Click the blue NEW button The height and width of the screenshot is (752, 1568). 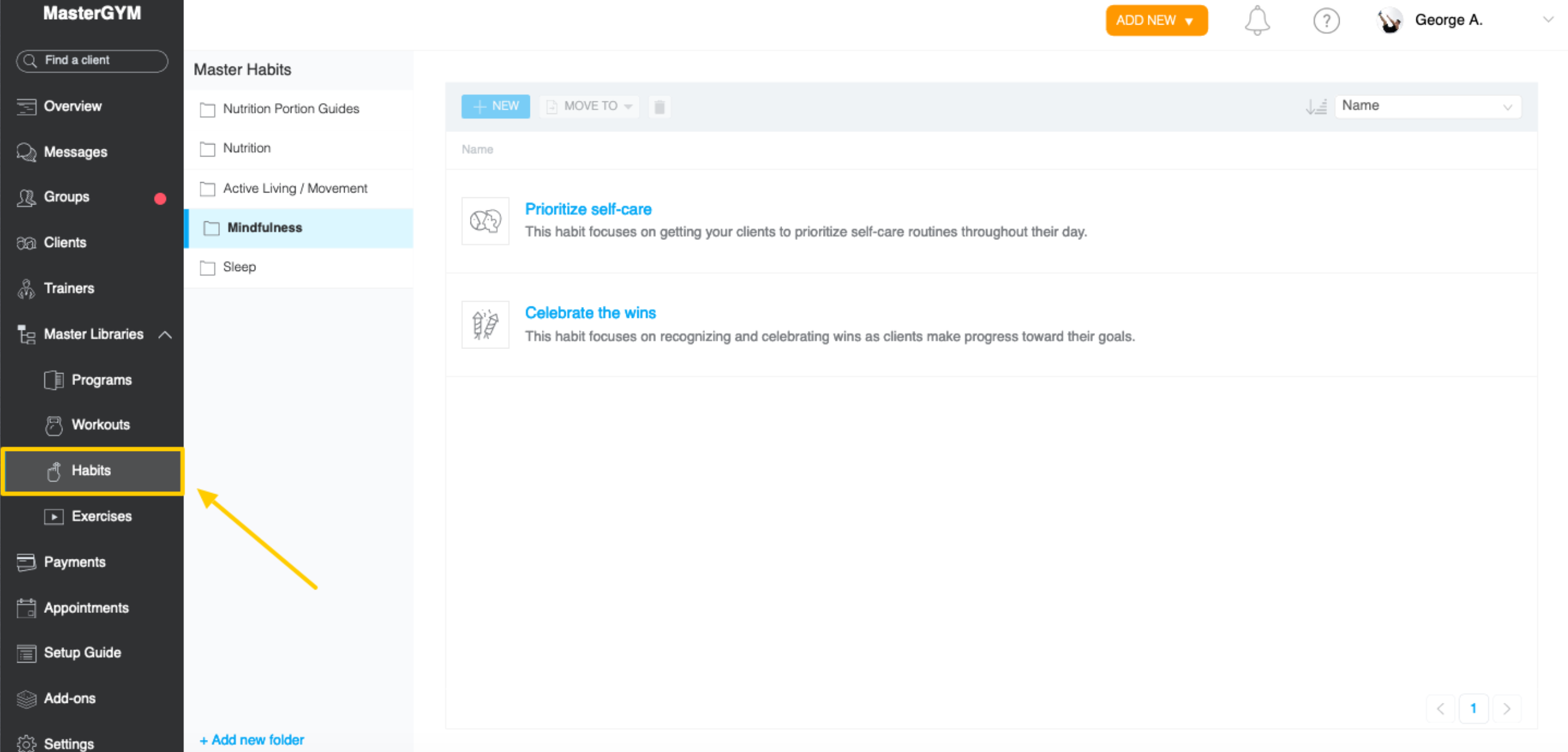(496, 107)
